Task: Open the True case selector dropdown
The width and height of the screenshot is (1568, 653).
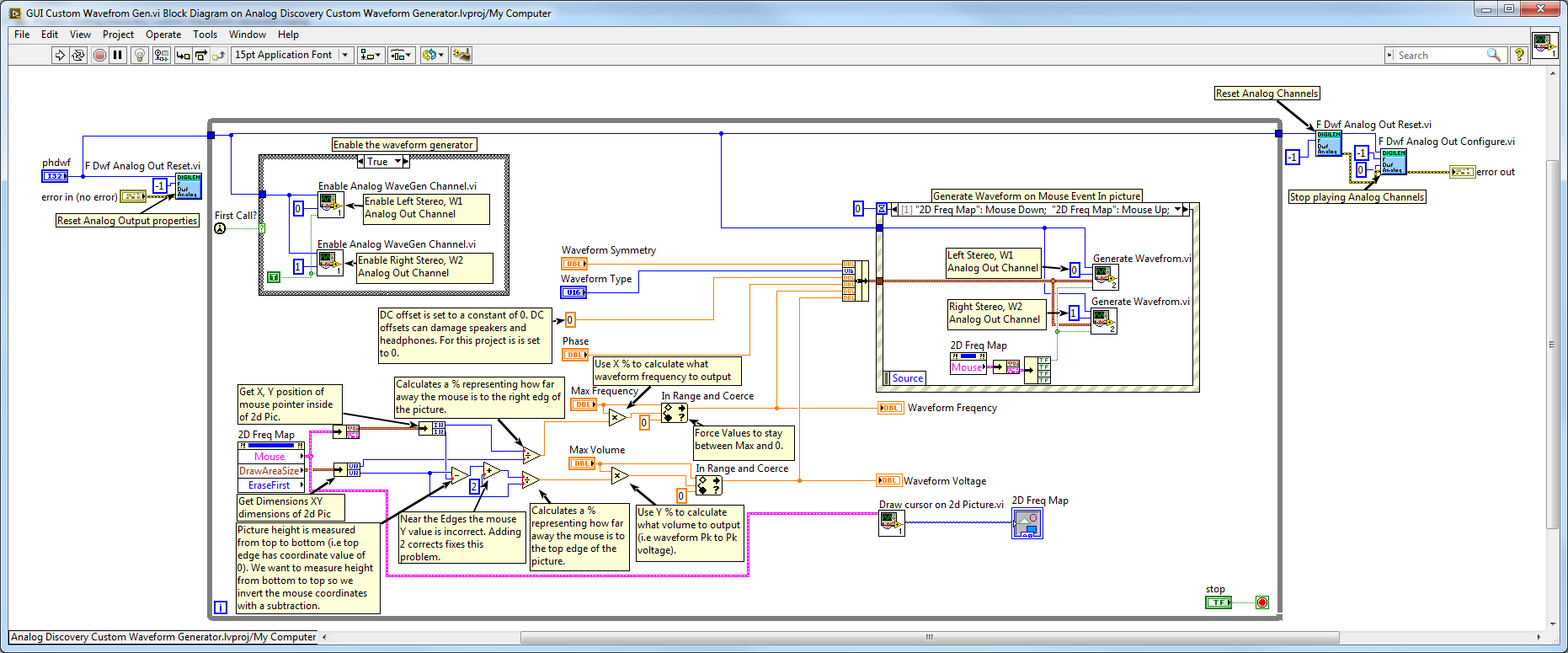Action: click(396, 162)
